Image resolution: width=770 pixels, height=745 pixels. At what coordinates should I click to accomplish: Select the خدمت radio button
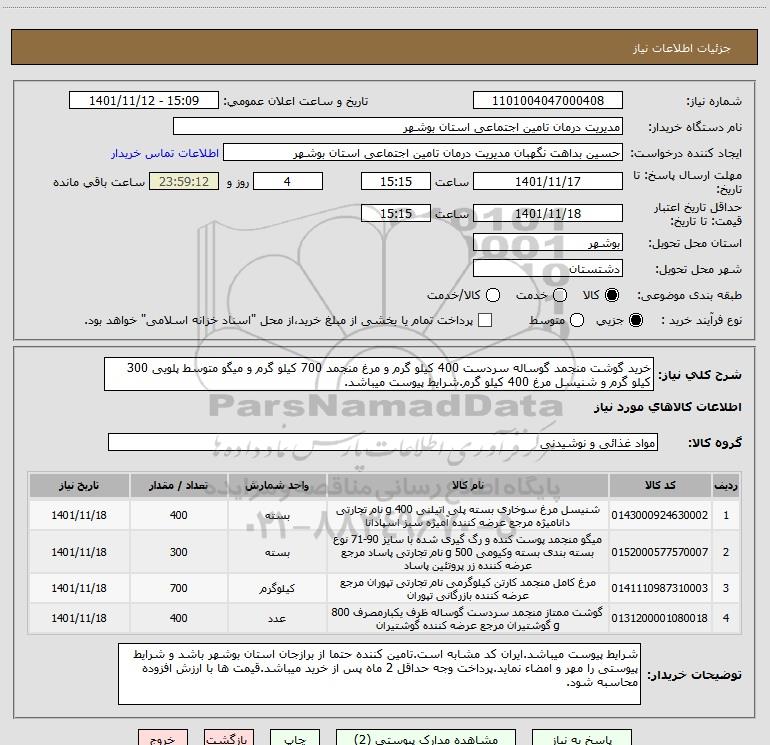click(560, 295)
